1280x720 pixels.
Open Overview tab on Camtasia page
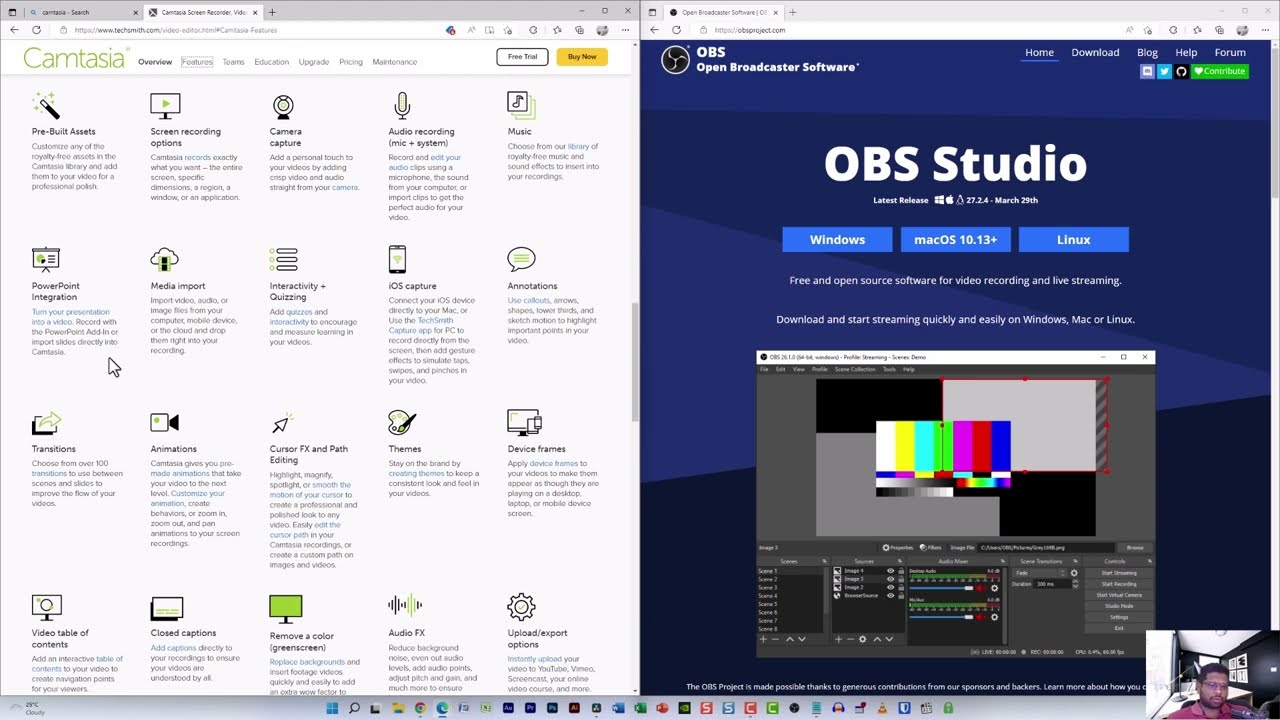coord(155,62)
